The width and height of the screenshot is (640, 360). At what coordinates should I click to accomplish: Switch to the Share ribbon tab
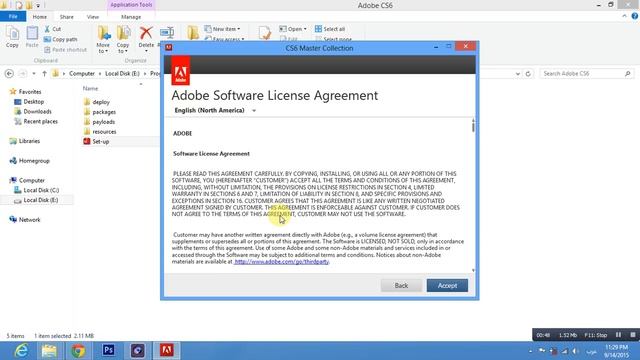(x=67, y=17)
